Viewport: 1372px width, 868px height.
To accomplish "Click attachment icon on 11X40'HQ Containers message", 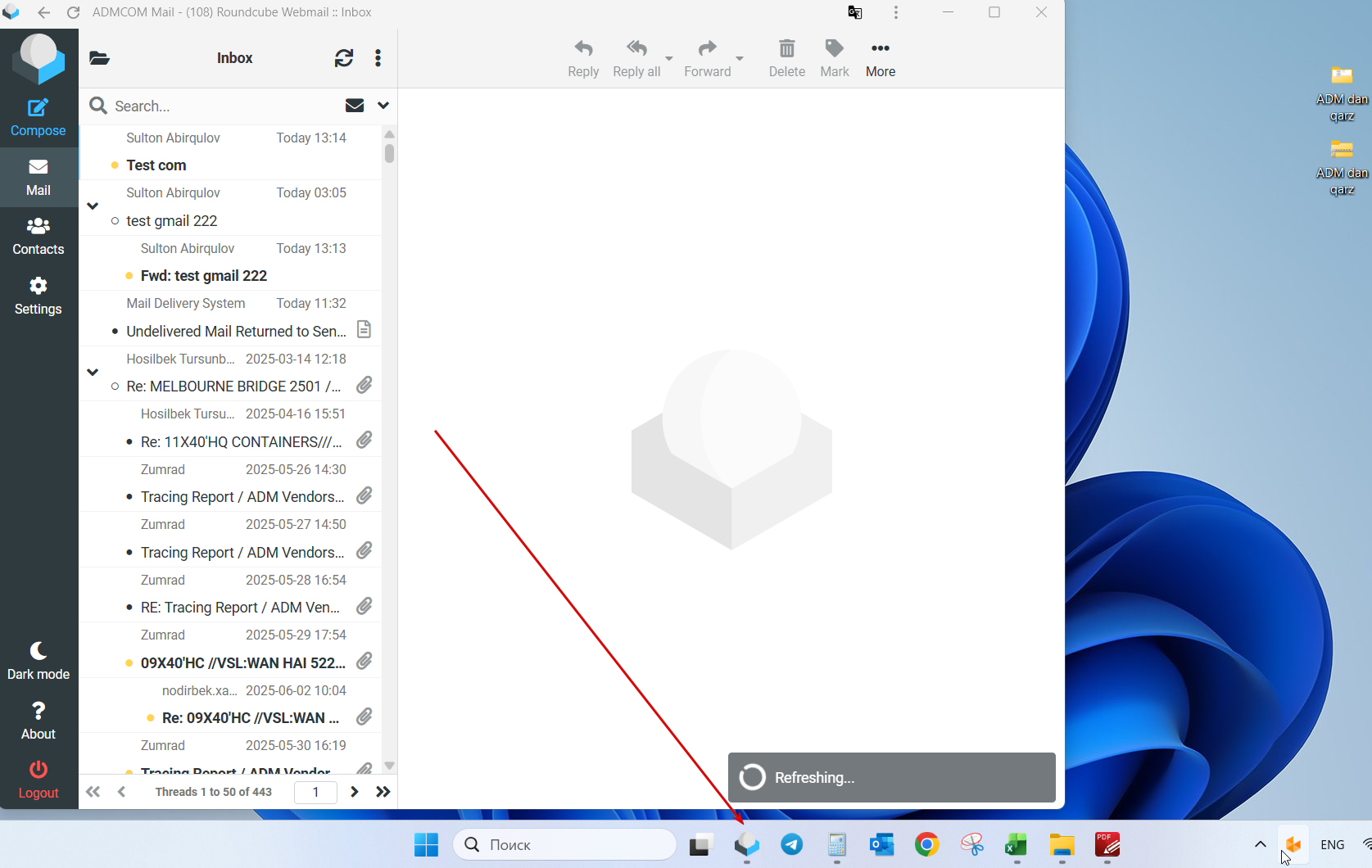I will click(365, 441).
